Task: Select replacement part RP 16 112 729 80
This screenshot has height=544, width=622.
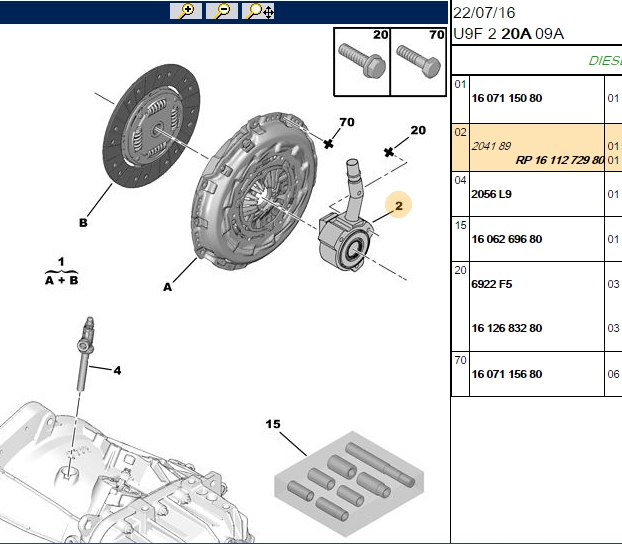Action: click(x=560, y=160)
